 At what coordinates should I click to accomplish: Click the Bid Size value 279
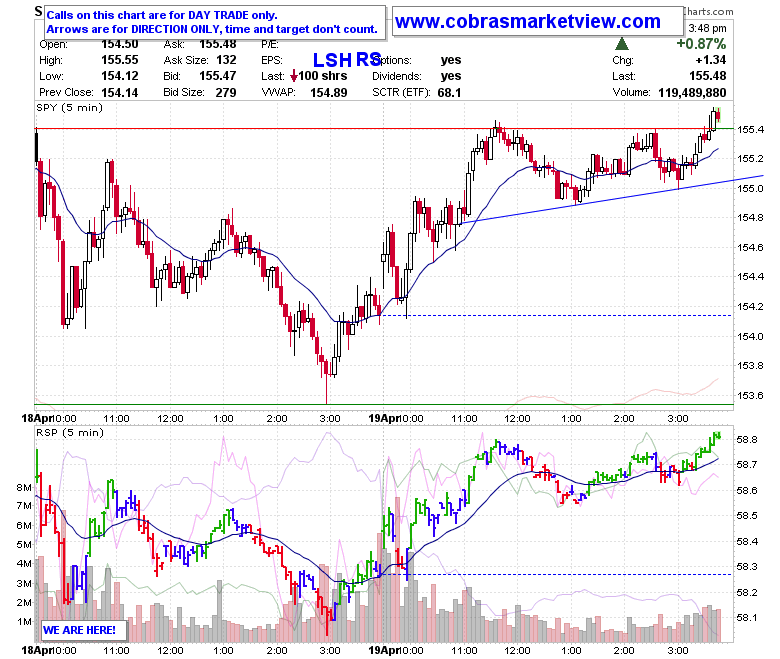point(226,93)
